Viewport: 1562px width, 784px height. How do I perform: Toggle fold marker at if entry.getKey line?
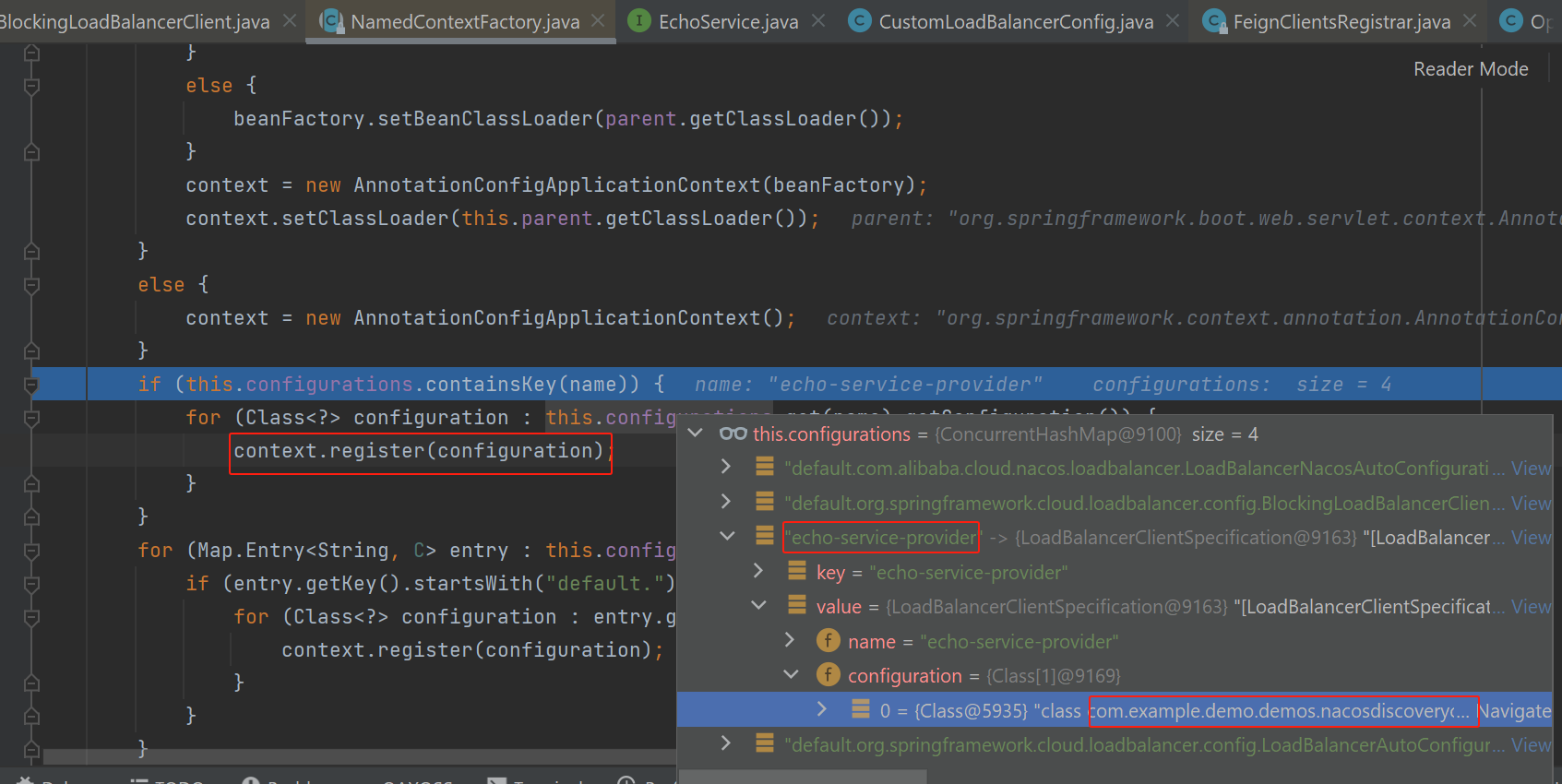click(31, 584)
